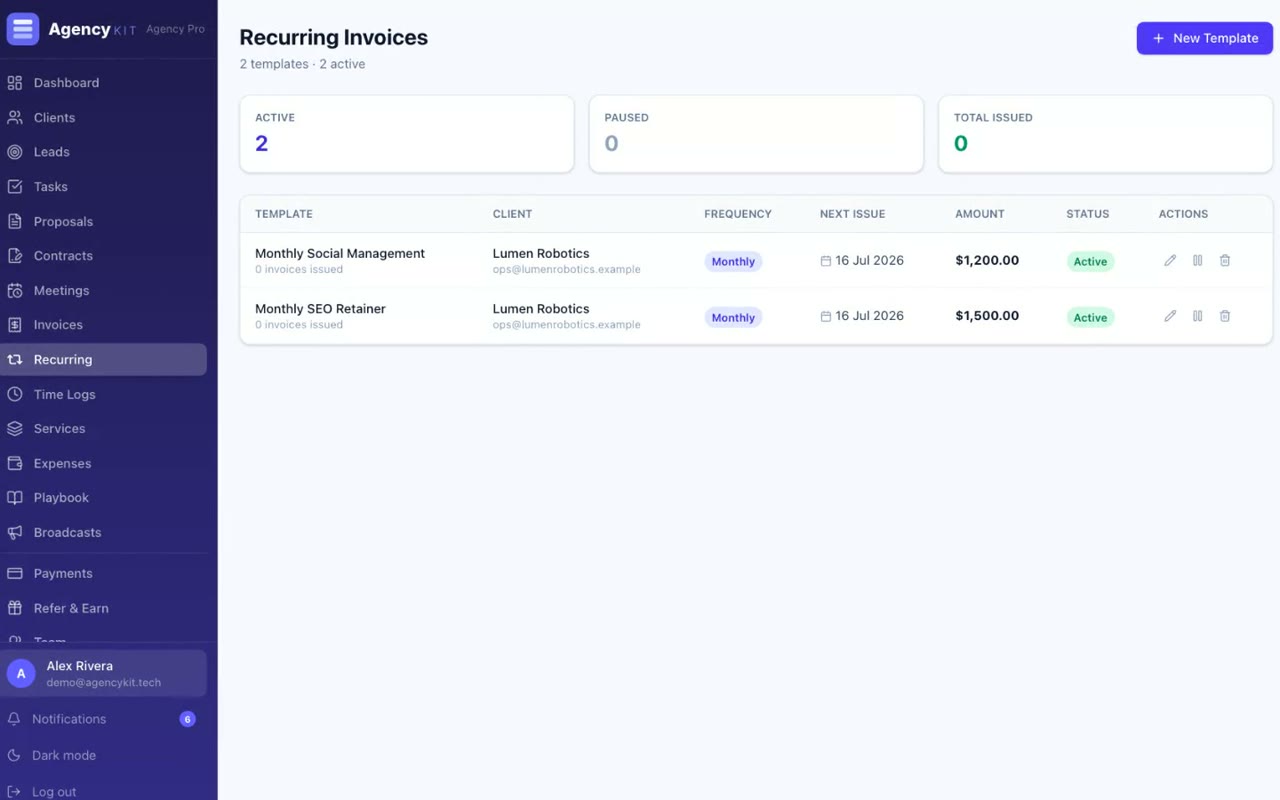Edit the Monthly SEO Retainer template
This screenshot has height=800, width=1280.
click(1170, 316)
